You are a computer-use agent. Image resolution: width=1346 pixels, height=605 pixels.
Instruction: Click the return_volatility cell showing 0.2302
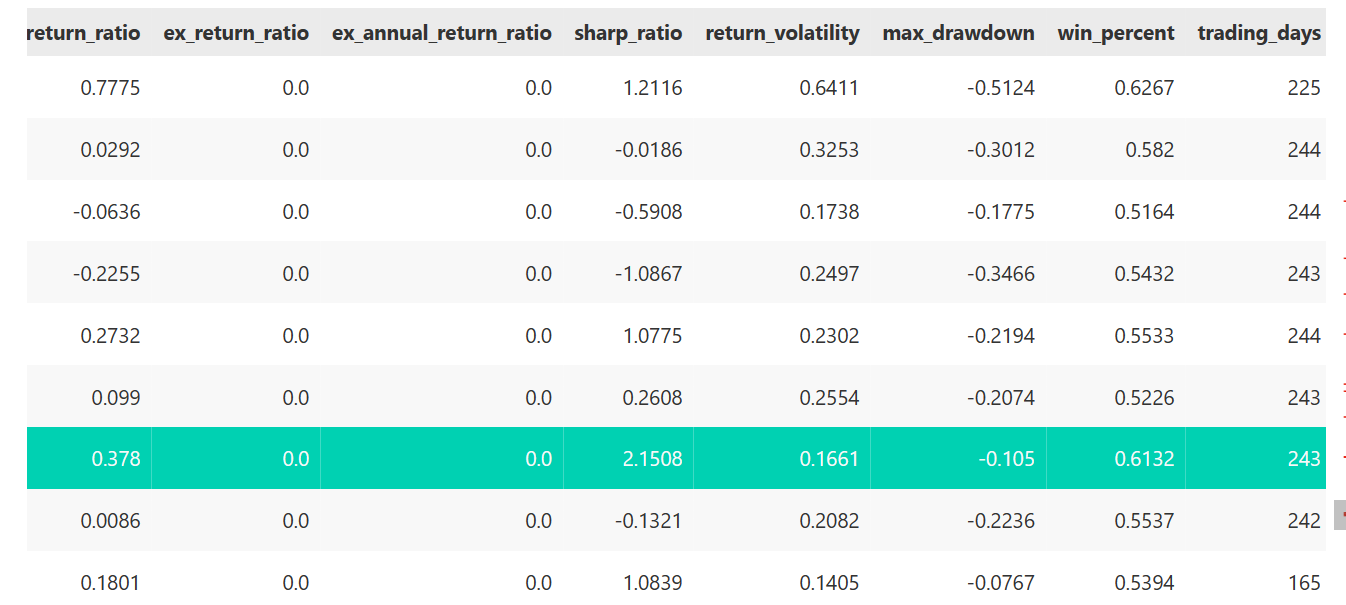[x=828, y=336]
